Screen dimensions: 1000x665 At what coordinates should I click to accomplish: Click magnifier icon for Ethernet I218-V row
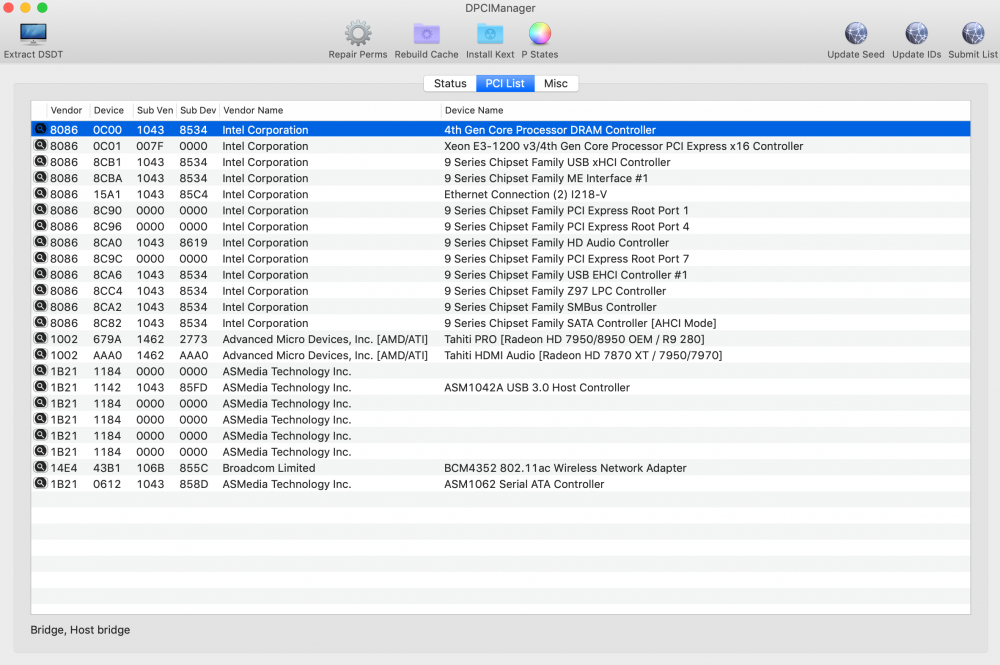point(40,193)
